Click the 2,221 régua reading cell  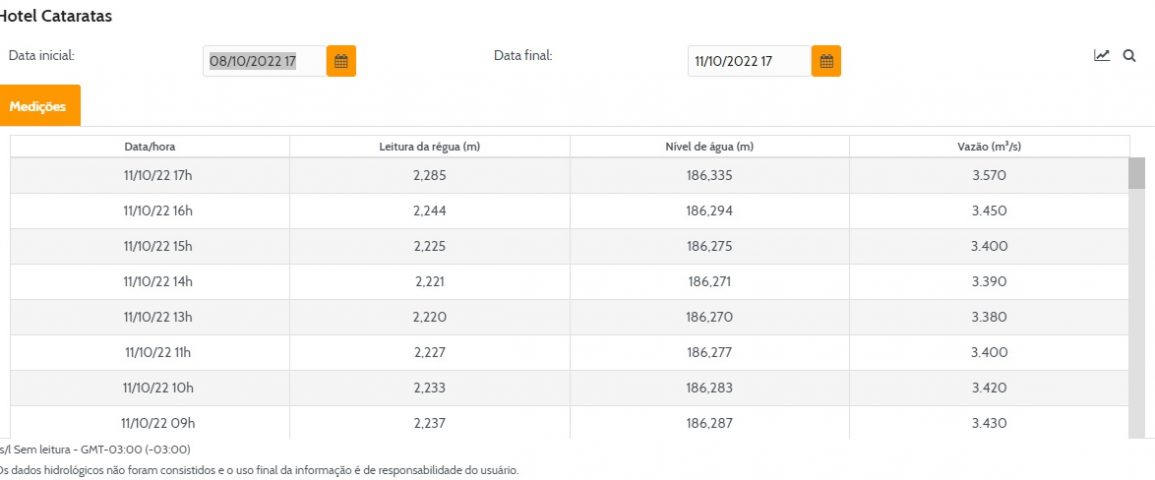pos(430,282)
